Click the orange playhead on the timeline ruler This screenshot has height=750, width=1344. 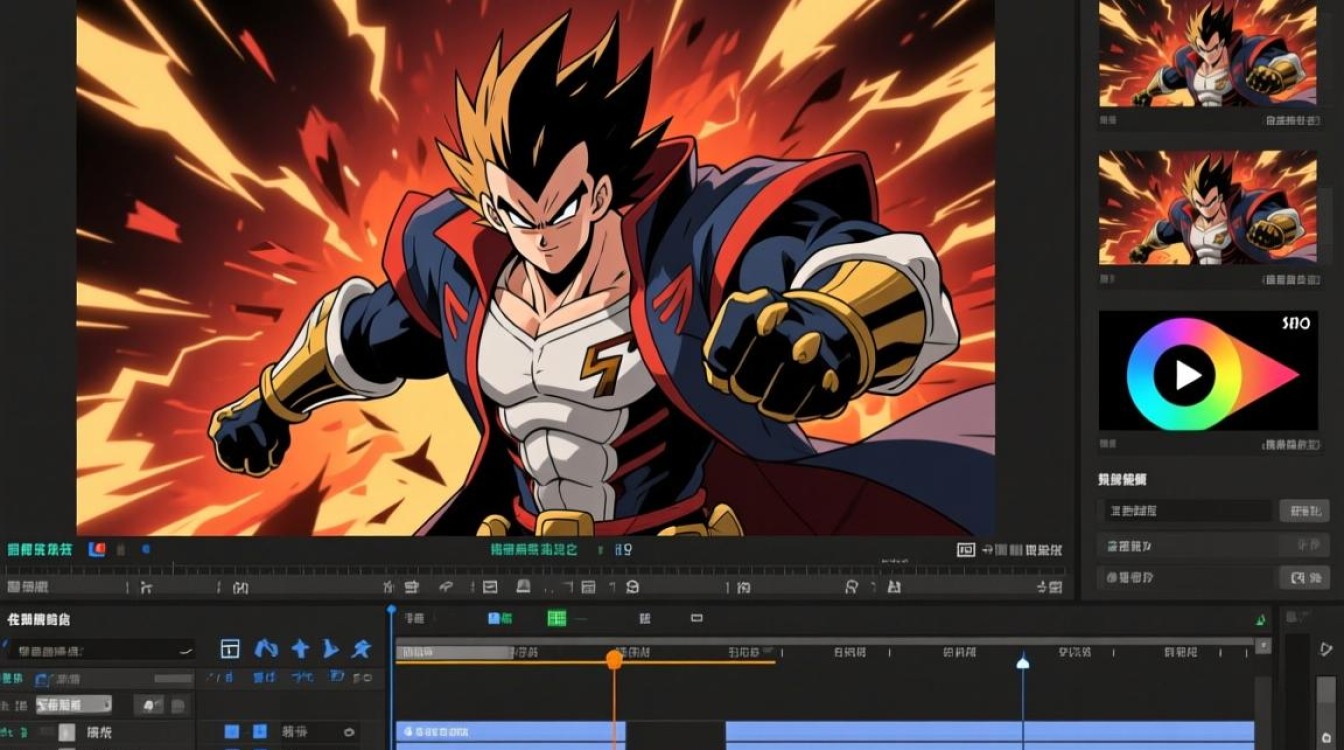tap(614, 659)
